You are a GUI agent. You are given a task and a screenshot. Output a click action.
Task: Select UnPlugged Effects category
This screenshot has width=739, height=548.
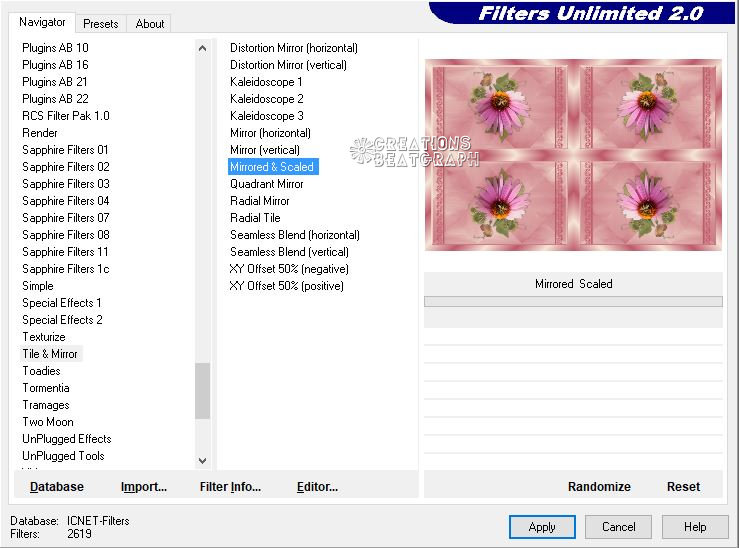click(66, 439)
